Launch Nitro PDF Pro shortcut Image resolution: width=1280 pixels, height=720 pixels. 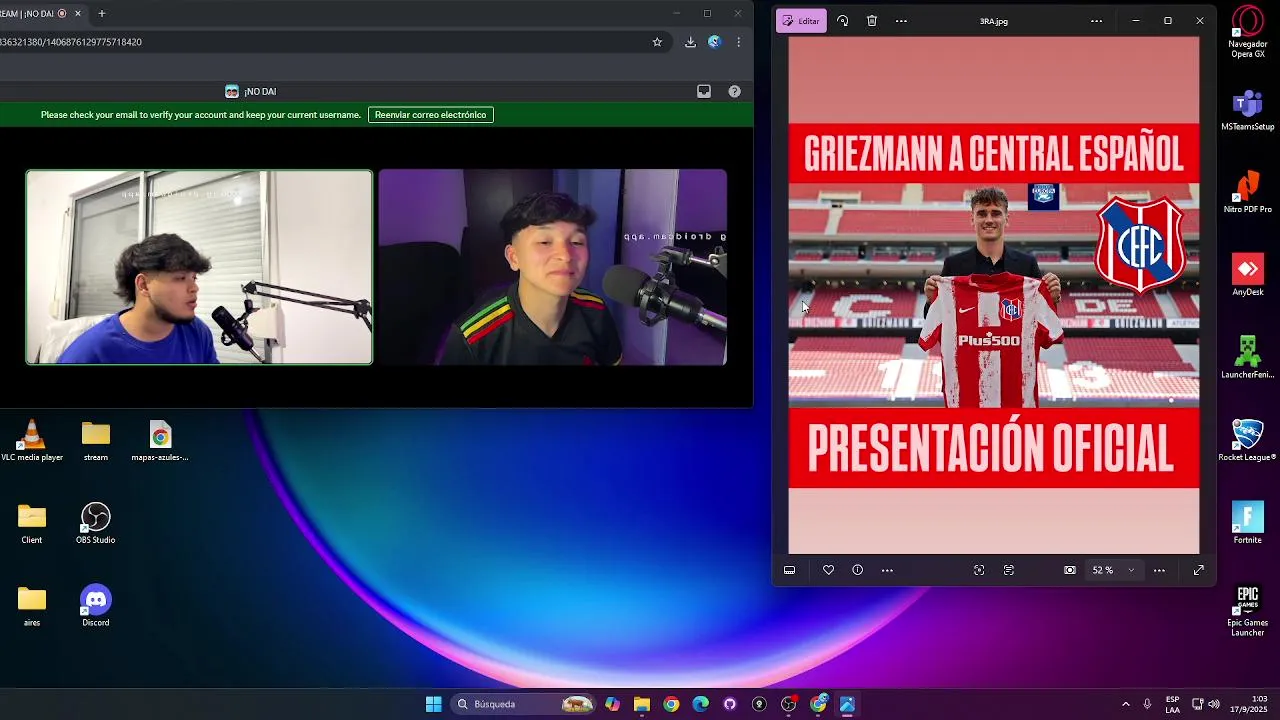pos(1248,193)
